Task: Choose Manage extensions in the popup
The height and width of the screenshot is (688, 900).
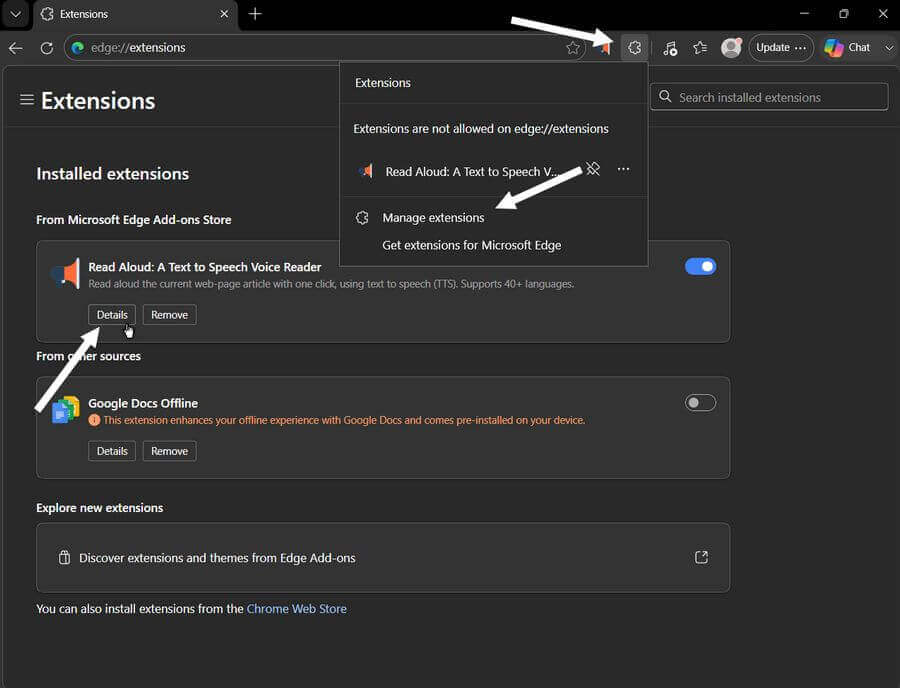Action: point(433,218)
